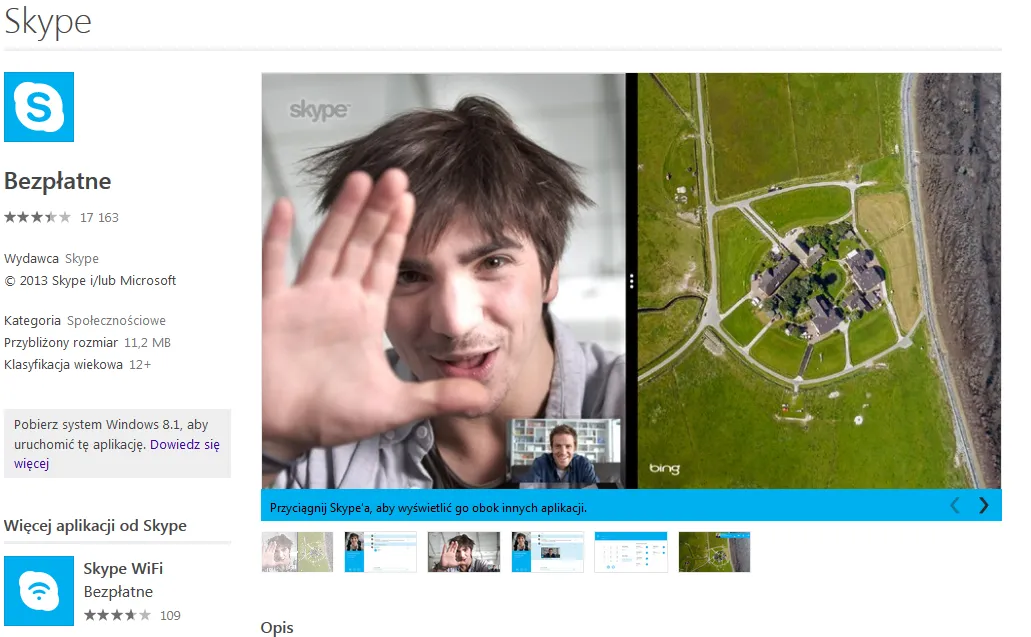
Task: Select the fourth screenshot thumbnail
Action: (547, 552)
